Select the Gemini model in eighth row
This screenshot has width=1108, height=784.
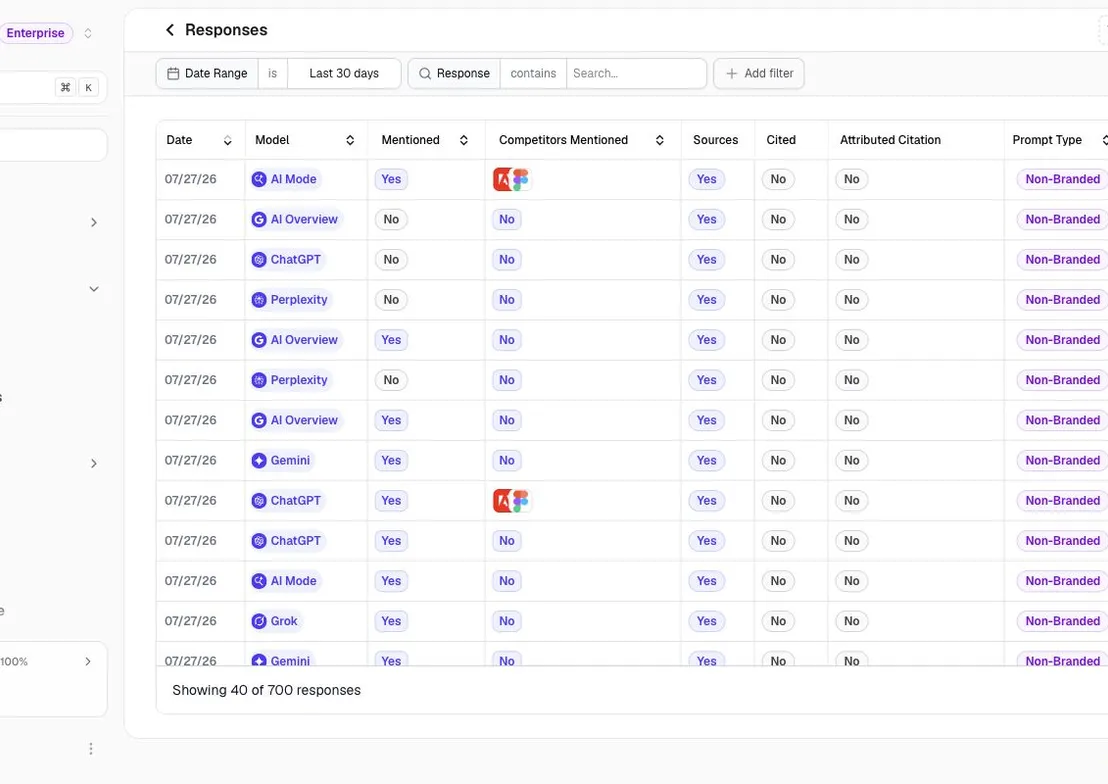283,461
